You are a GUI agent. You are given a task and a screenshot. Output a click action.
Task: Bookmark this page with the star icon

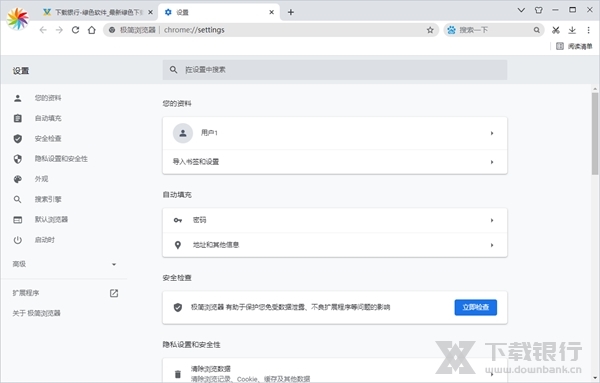click(x=430, y=30)
